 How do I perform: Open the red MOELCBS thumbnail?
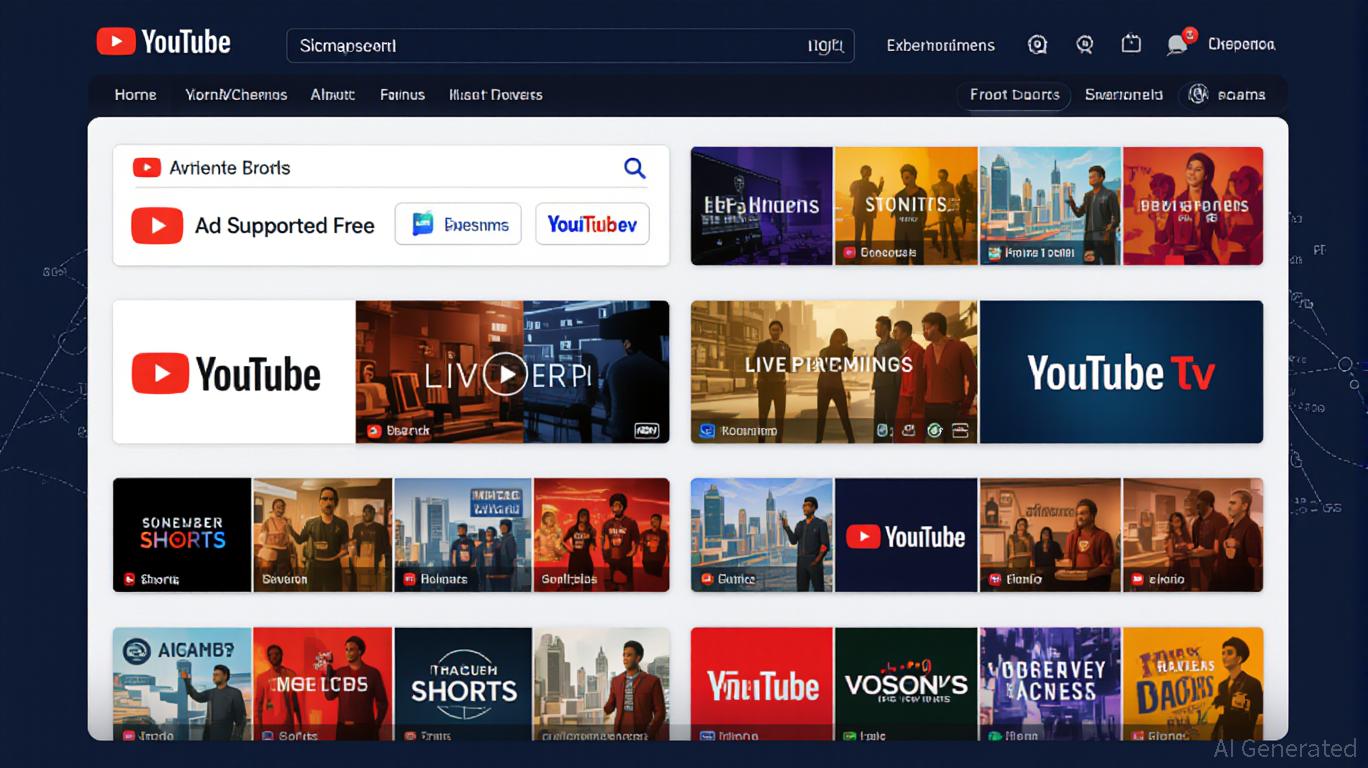pyautogui.click(x=323, y=684)
